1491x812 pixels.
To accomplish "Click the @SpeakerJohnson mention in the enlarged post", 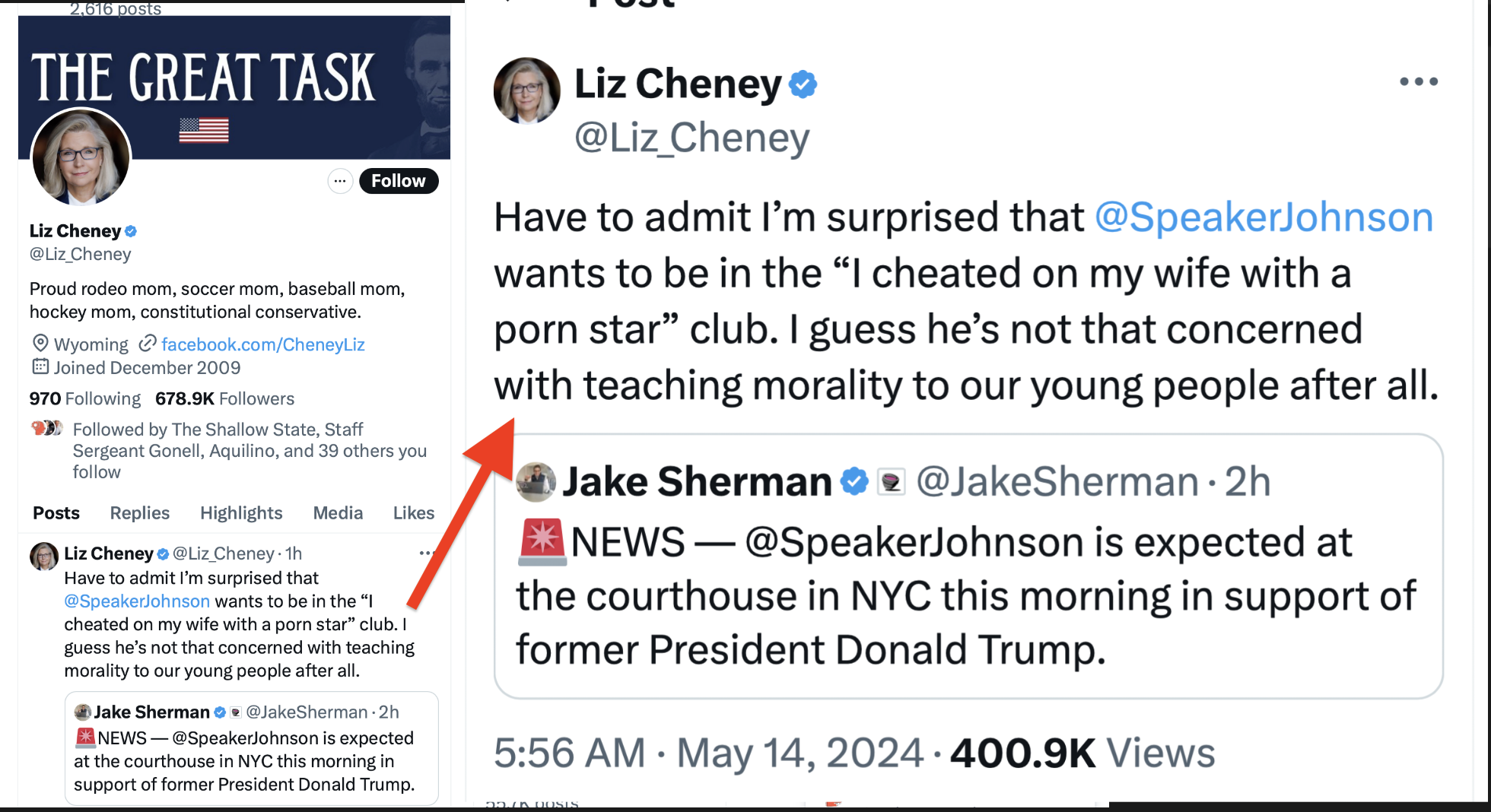I will coord(1264,217).
